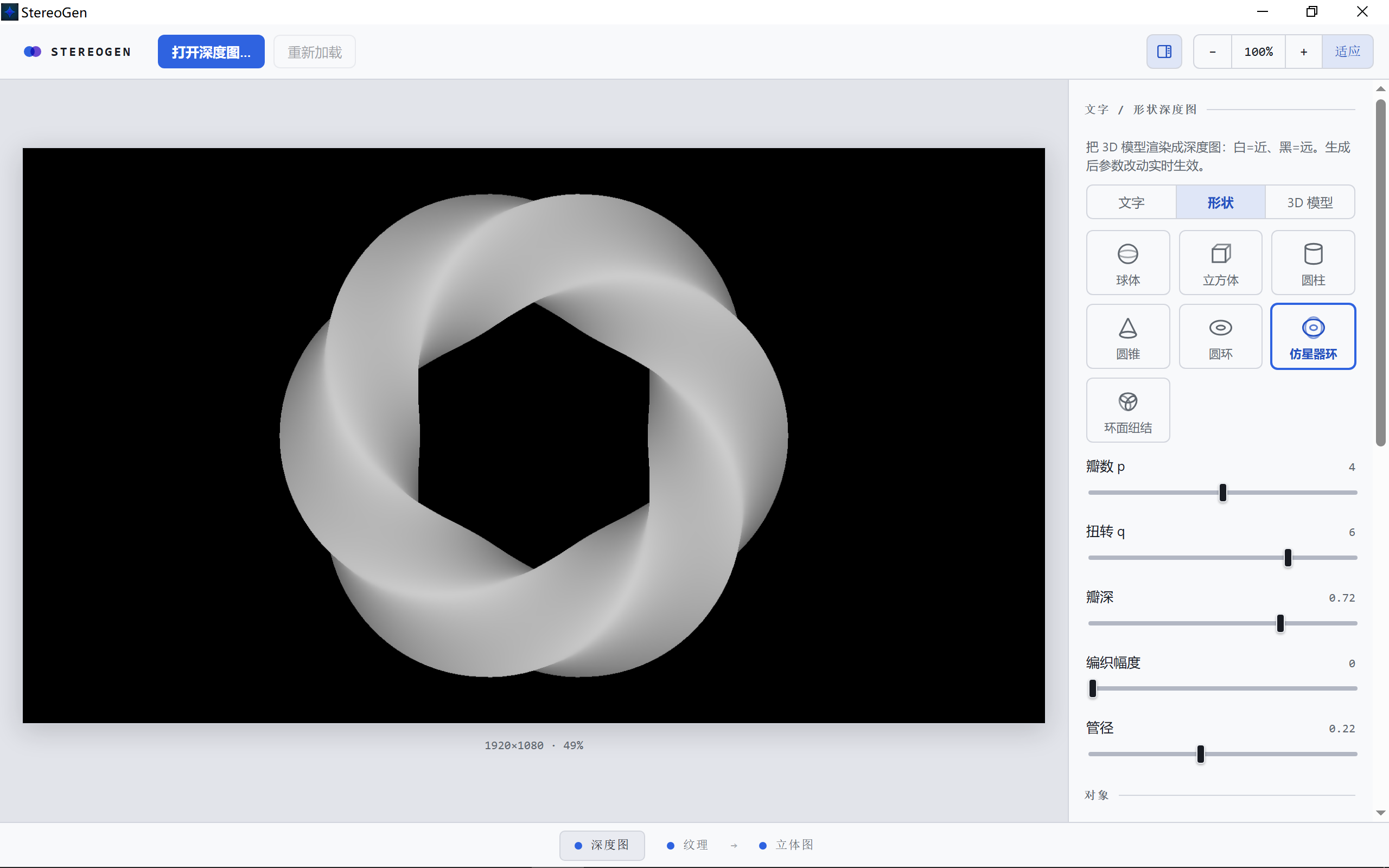Click the 100% zoom value
This screenshot has height=868, width=1389.
(x=1258, y=52)
